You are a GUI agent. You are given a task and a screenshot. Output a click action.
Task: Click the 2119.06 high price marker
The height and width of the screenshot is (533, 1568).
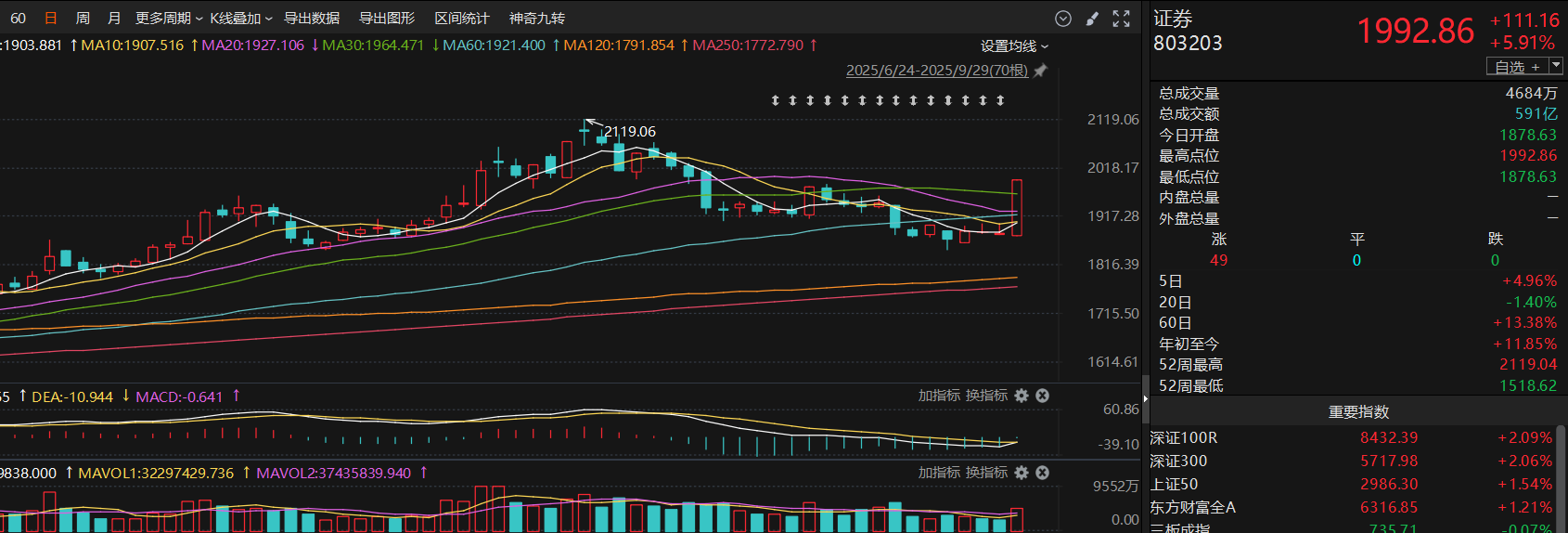click(630, 132)
